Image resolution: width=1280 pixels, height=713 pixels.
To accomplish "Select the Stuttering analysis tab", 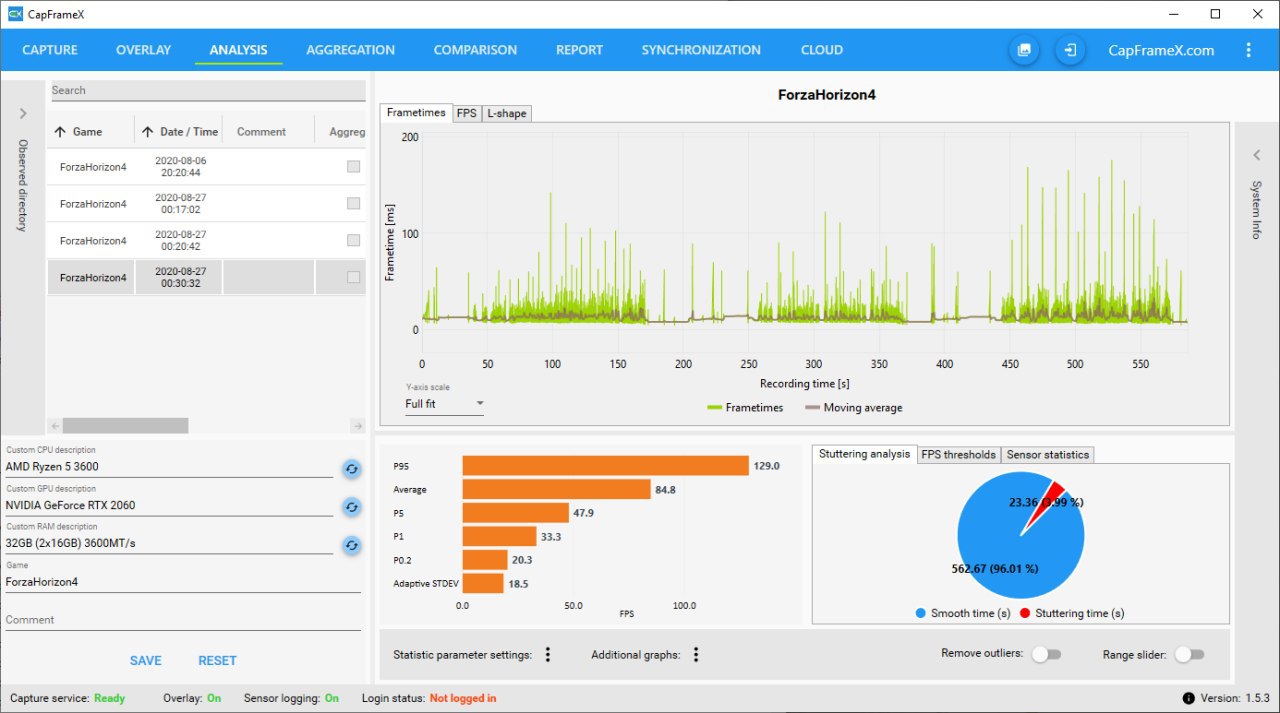I will [x=864, y=454].
